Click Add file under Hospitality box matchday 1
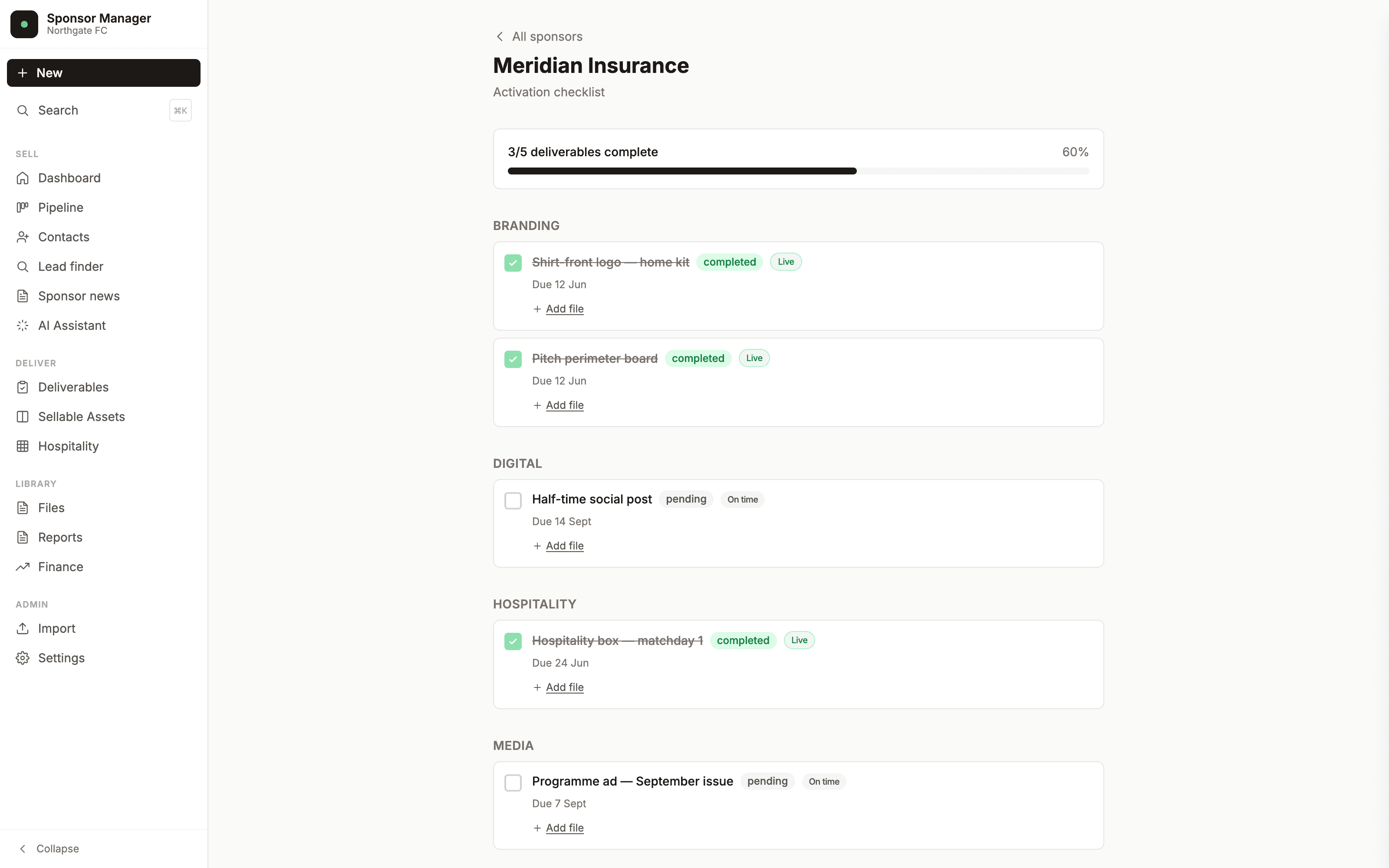1389x868 pixels. point(565,687)
